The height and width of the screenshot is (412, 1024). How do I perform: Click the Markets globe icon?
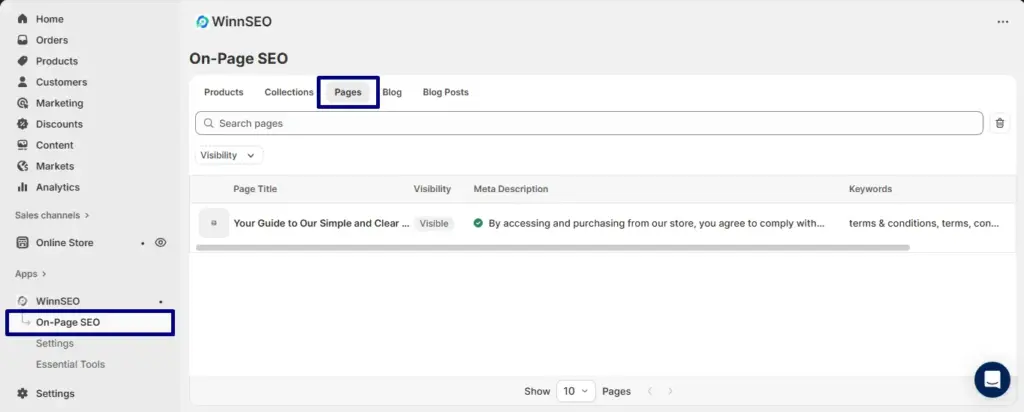(x=23, y=166)
